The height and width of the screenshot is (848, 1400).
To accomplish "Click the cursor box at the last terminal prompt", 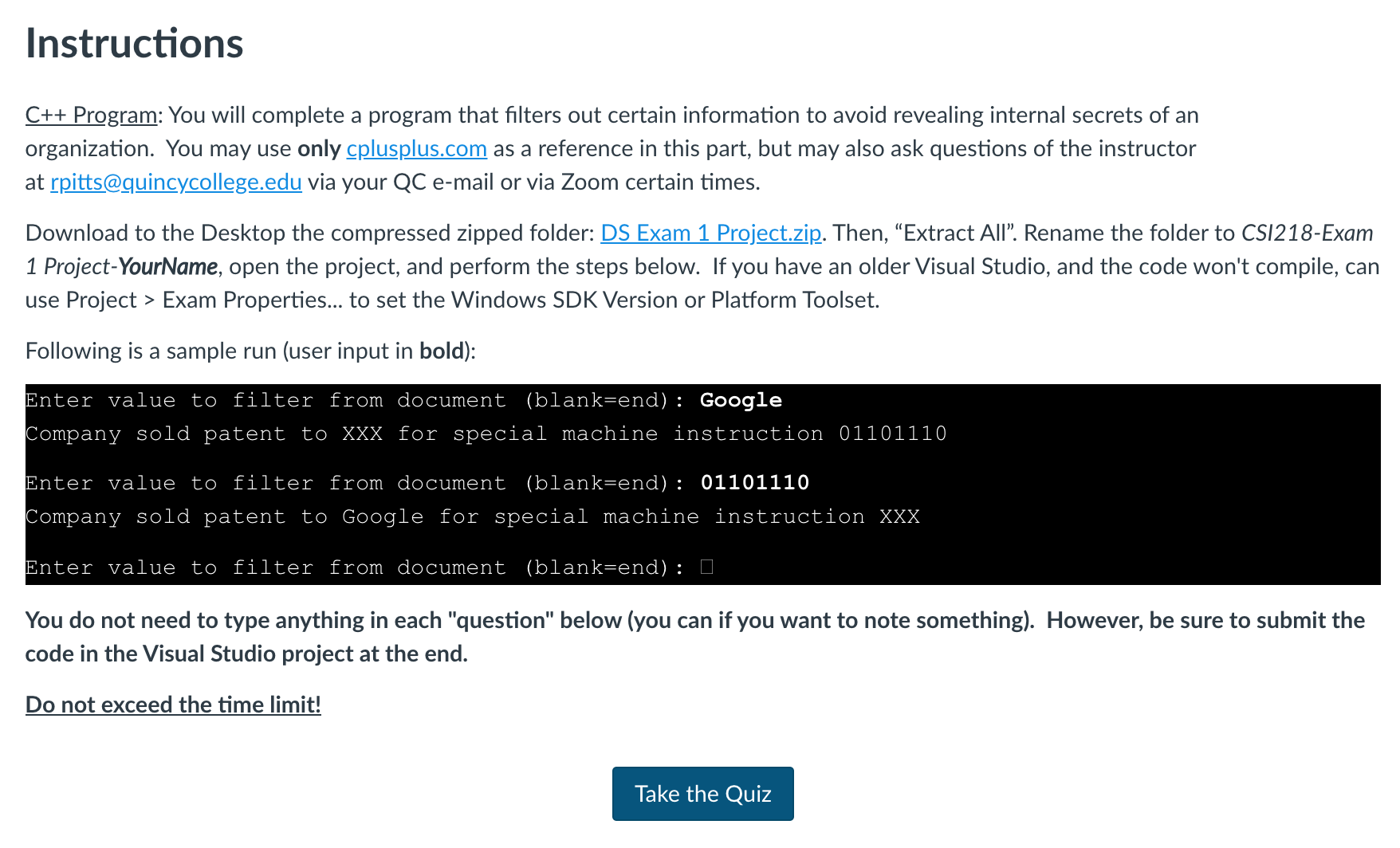I will pyautogui.click(x=706, y=567).
